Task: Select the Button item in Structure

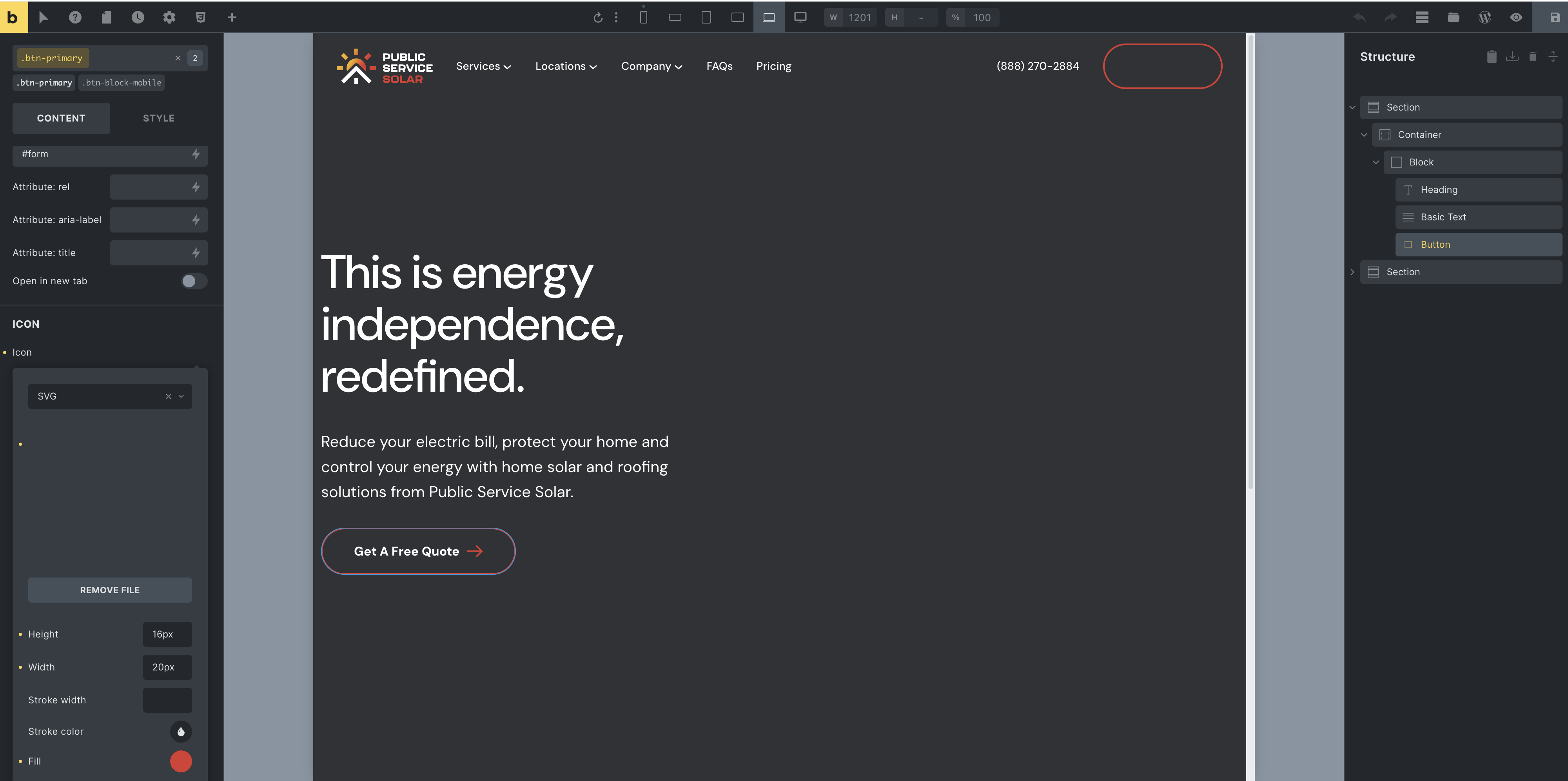Action: click(x=1479, y=245)
